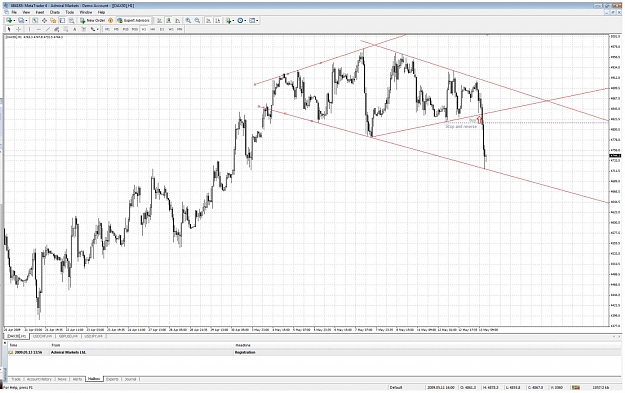The width and height of the screenshot is (625, 393).
Task: Select the Fibonacci retracement tool
Action: [x=66, y=29]
